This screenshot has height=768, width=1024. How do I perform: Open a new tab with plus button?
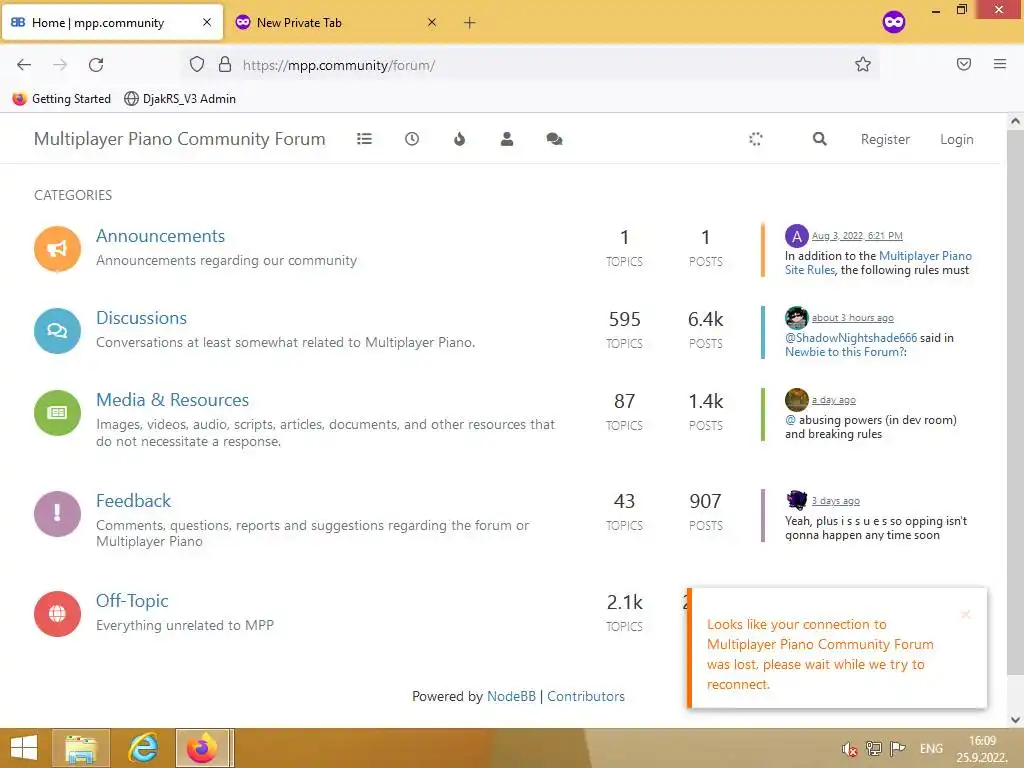[470, 23]
